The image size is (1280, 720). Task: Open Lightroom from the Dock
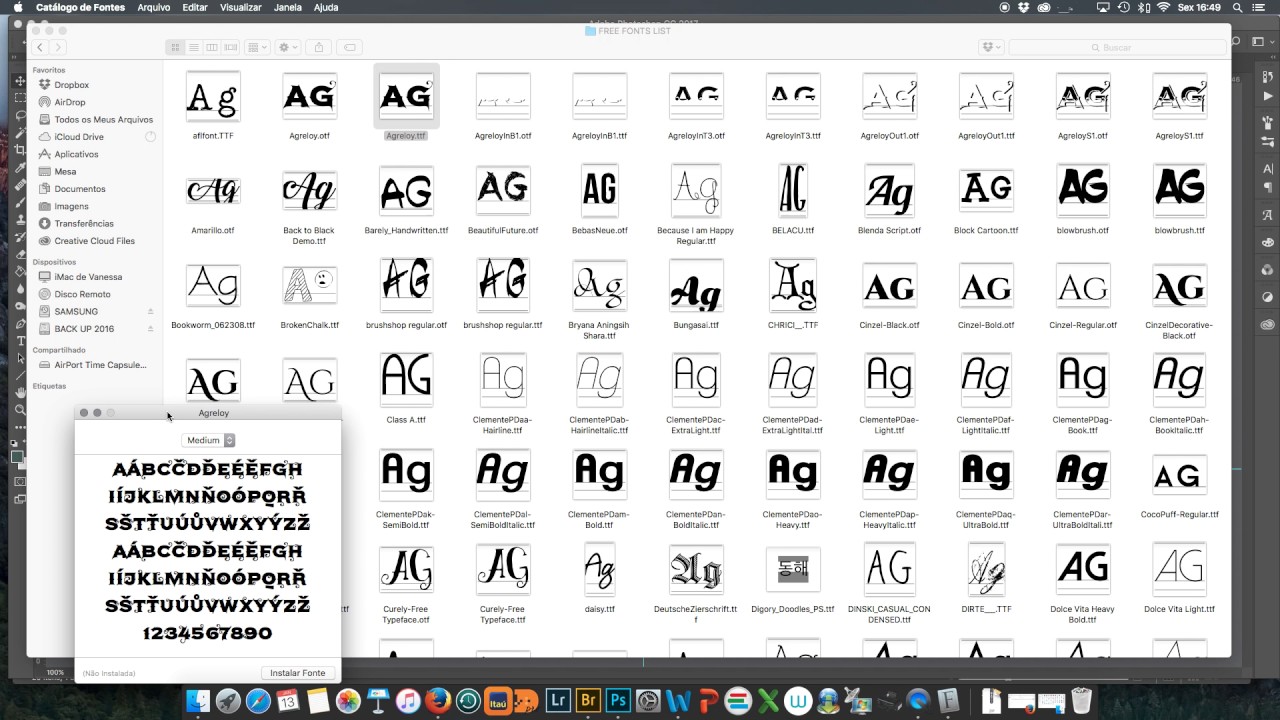tap(557, 701)
